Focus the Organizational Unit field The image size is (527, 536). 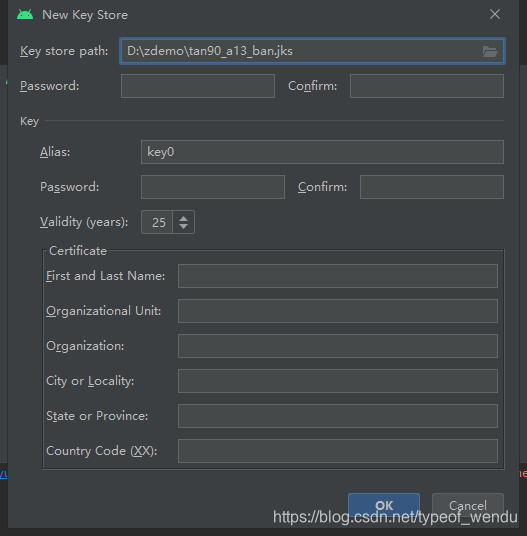(x=338, y=311)
